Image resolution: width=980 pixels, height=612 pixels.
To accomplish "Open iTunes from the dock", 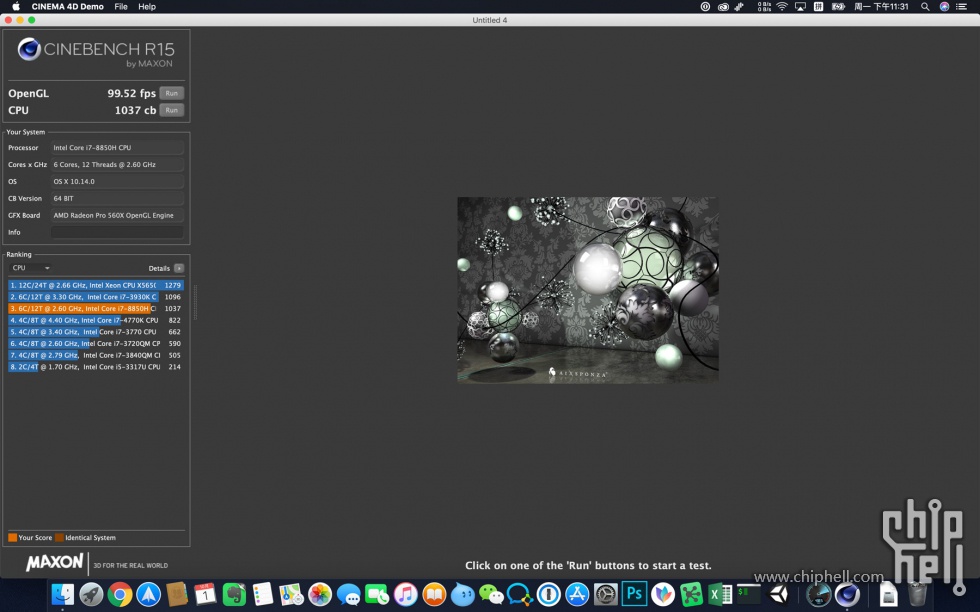I will tap(406, 594).
